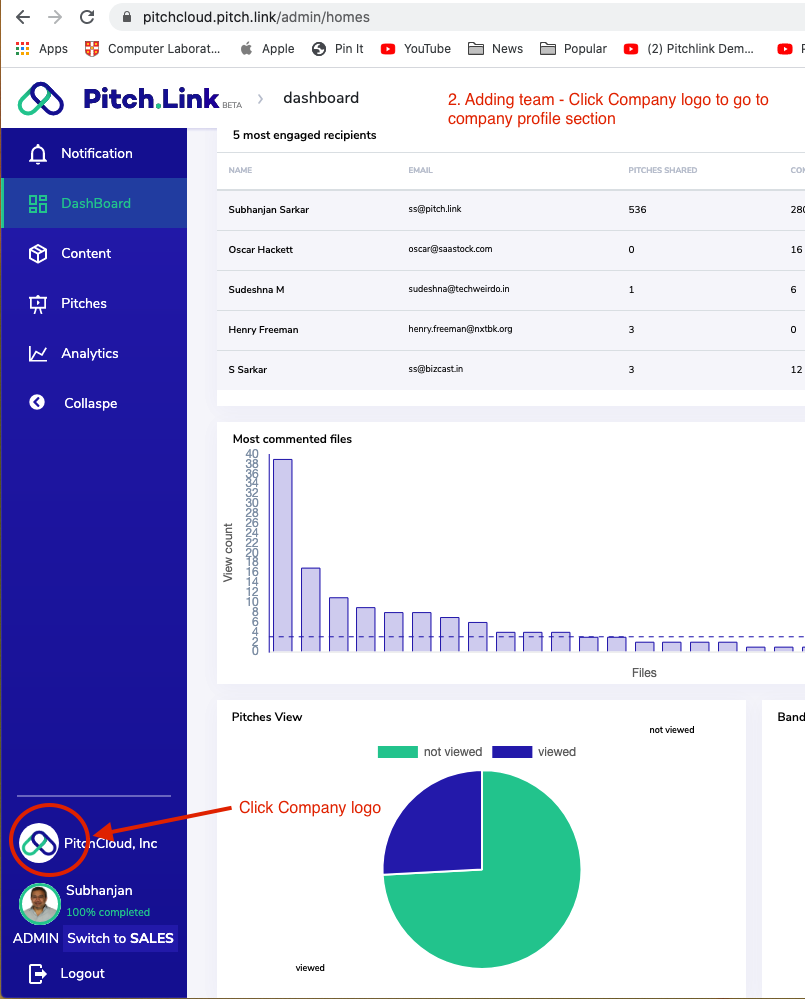This screenshot has height=999, width=805.
Task: Switch to SALES role
Action: pyautogui.click(x=120, y=938)
